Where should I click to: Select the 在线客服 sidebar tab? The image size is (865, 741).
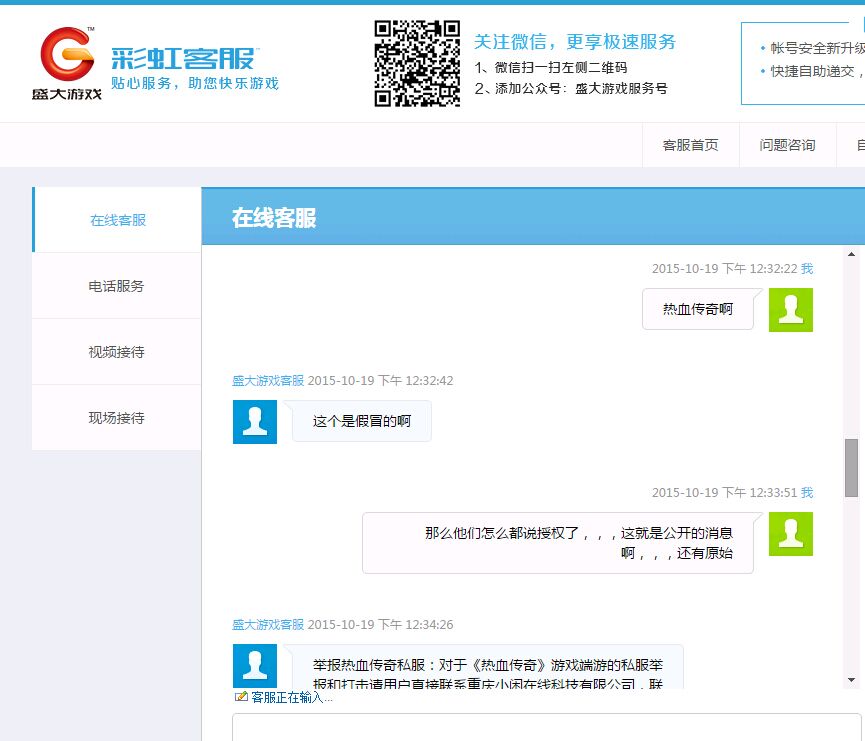(117, 220)
